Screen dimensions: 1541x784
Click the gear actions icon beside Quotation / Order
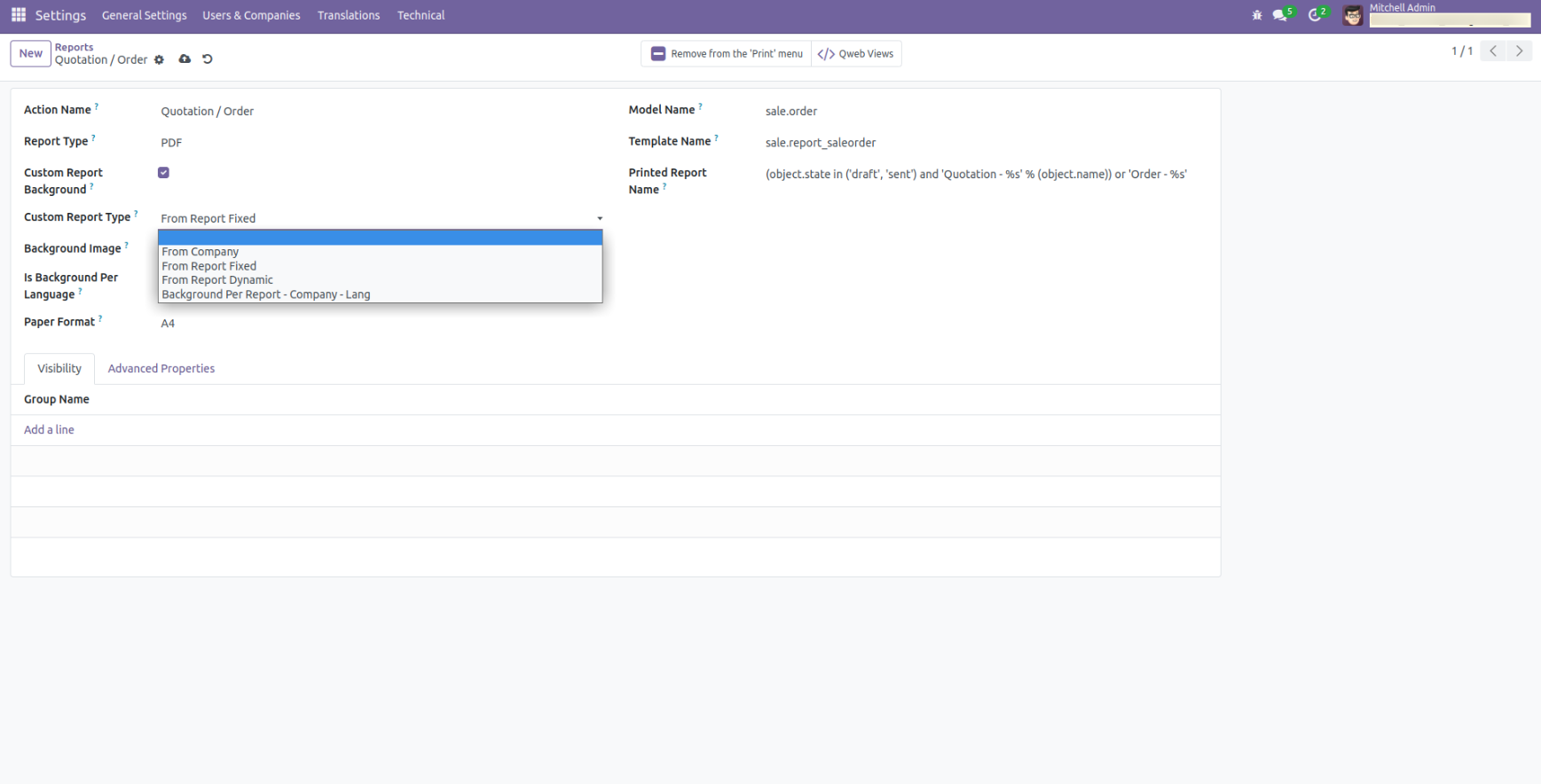click(160, 60)
